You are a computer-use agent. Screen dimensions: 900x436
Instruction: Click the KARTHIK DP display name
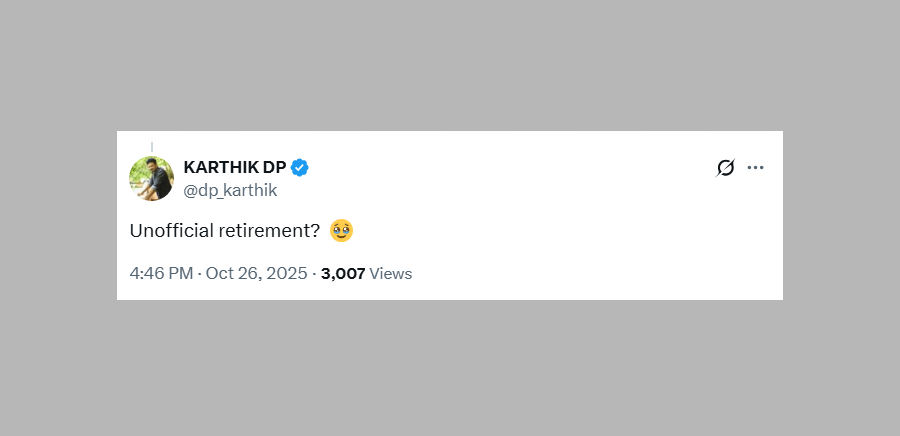pos(234,167)
